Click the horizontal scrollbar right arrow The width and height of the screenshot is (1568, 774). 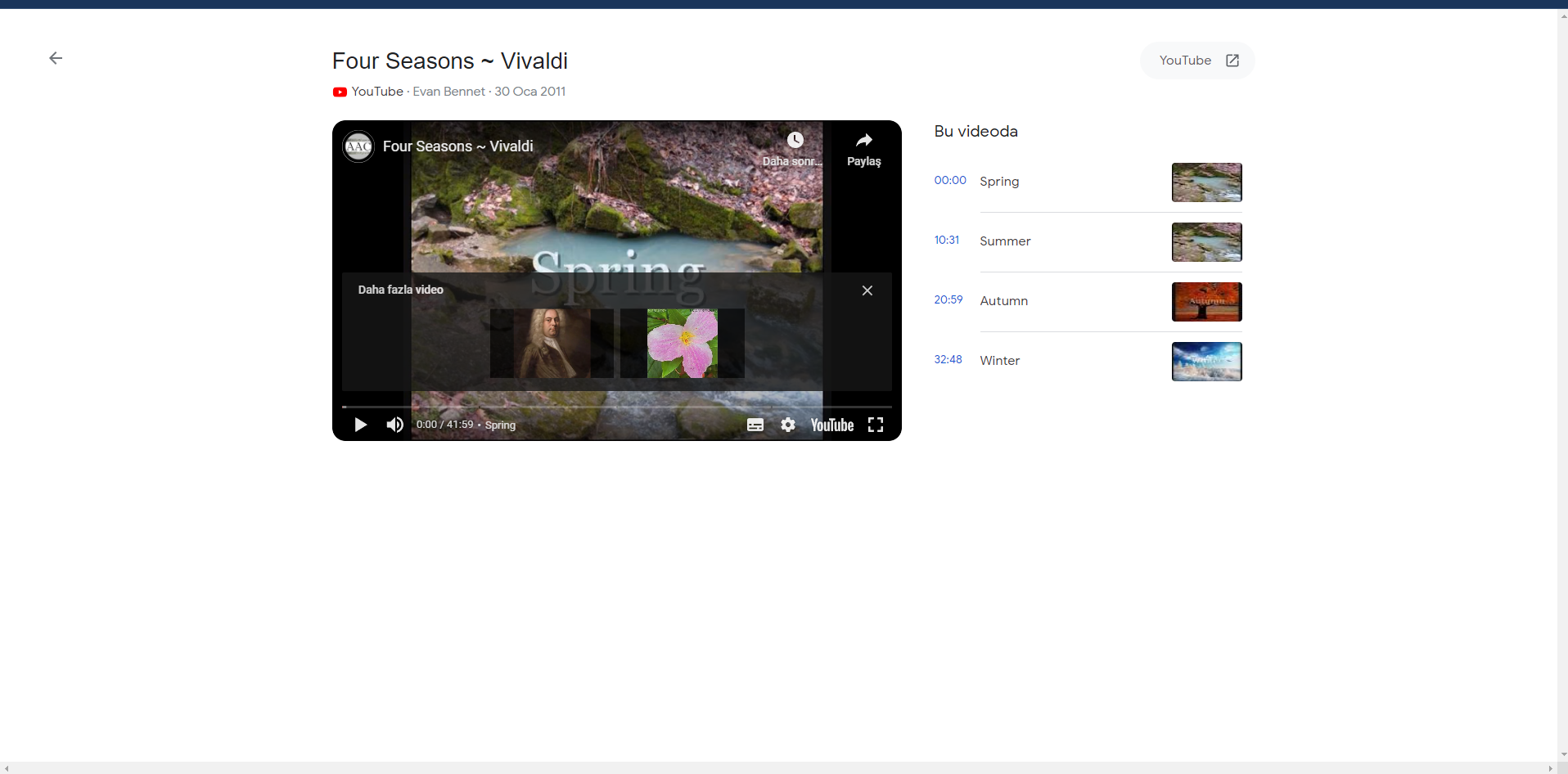(x=1551, y=768)
